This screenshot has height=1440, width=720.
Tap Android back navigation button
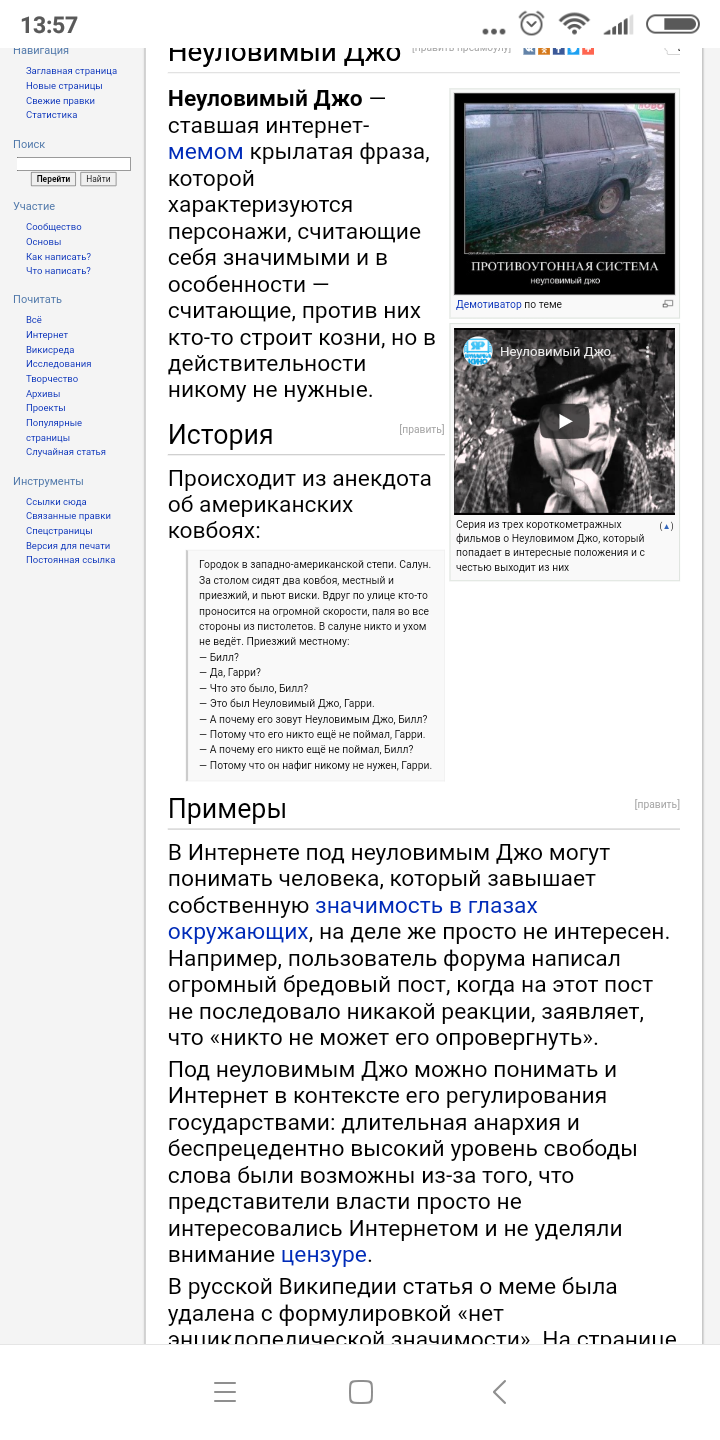[499, 1391]
